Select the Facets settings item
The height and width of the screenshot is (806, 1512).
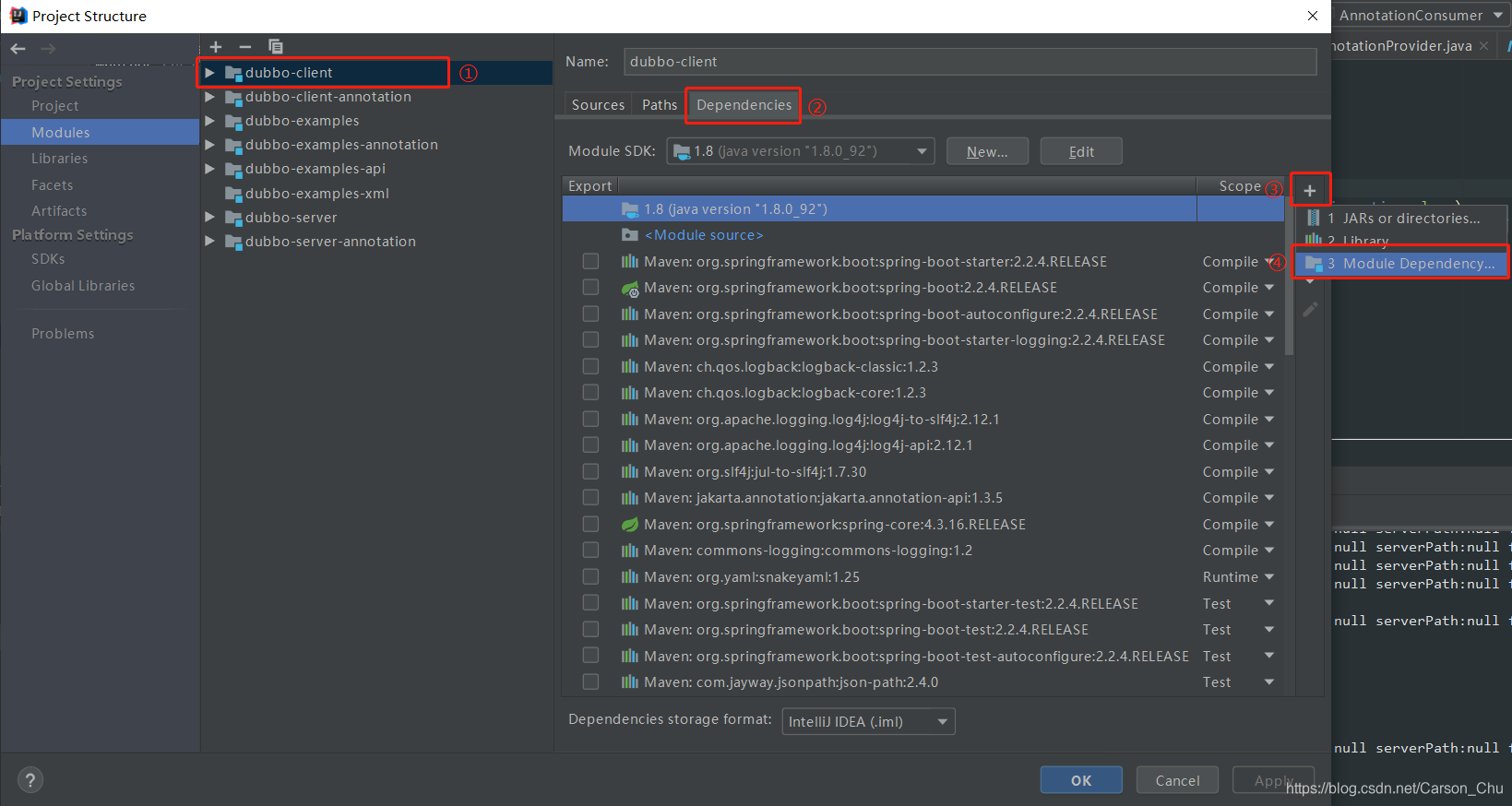pyautogui.click(x=52, y=185)
